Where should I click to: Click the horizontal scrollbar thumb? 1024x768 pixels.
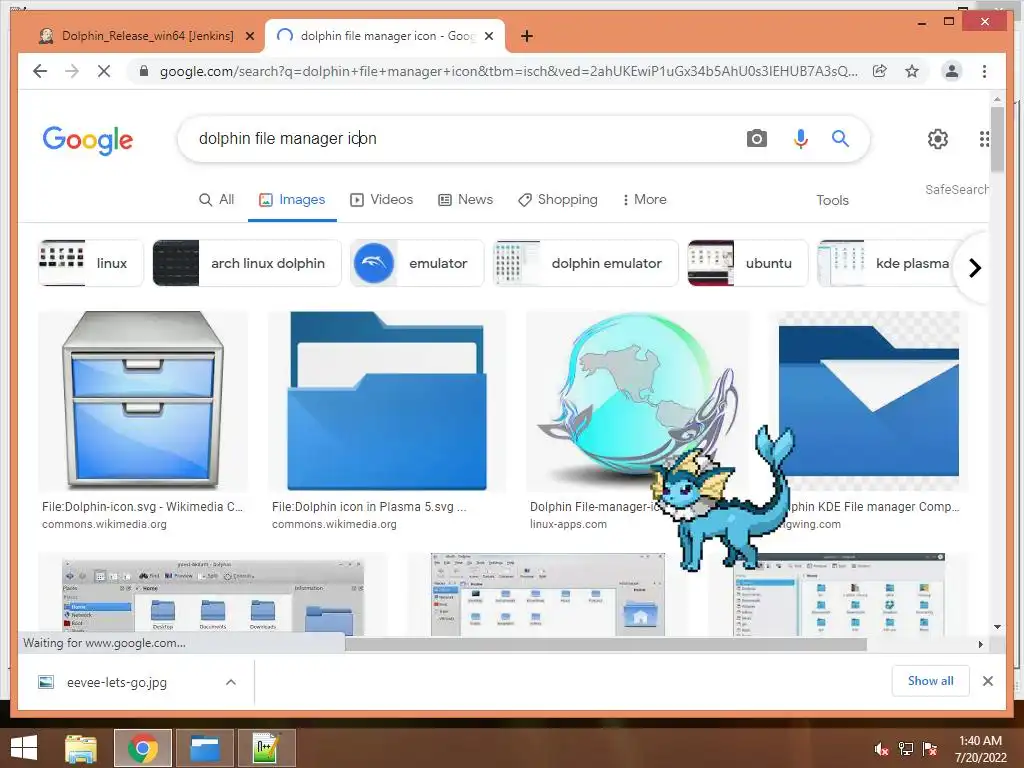pos(606,645)
